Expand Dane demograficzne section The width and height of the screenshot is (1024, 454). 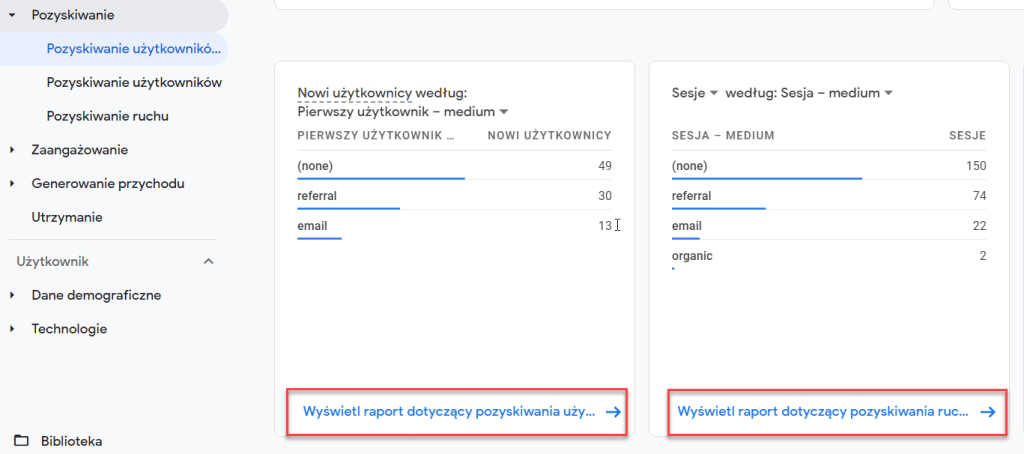tap(12, 295)
